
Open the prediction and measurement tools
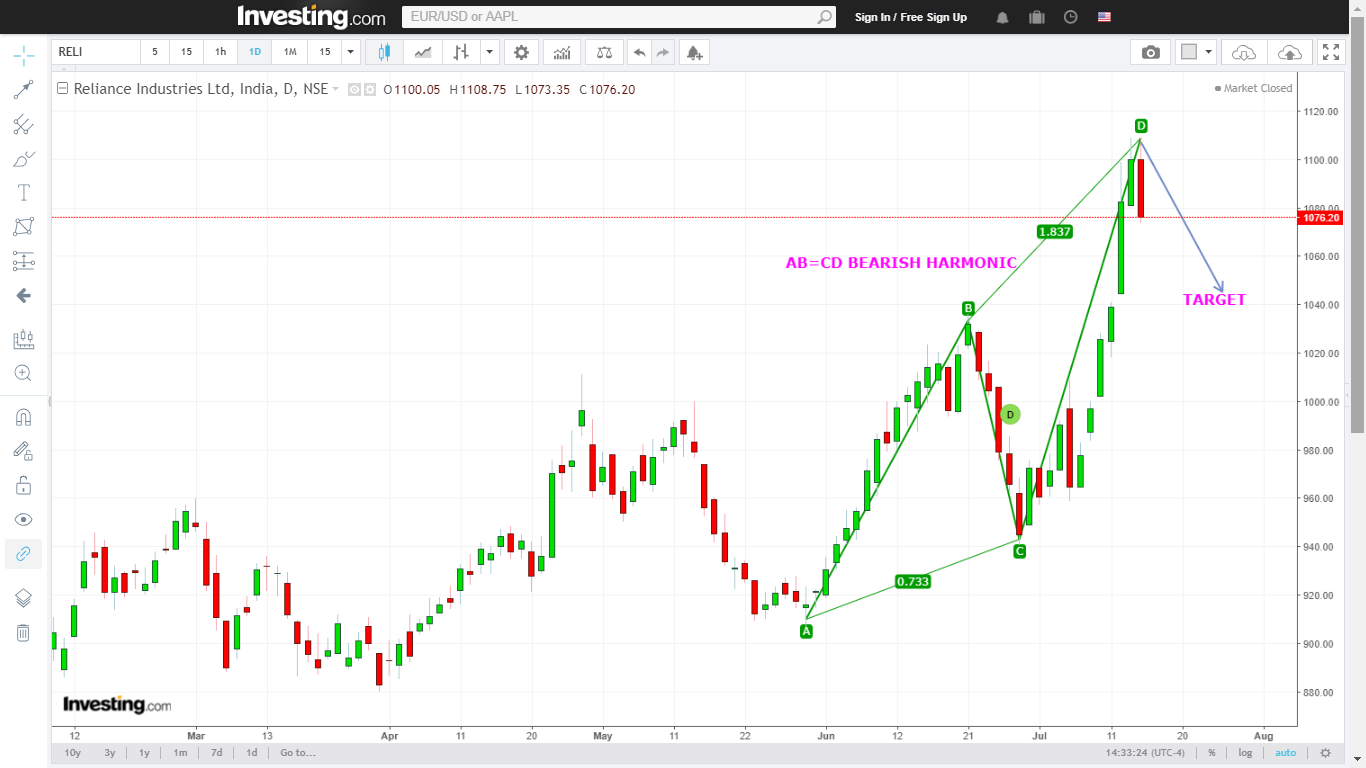[x=23, y=261]
